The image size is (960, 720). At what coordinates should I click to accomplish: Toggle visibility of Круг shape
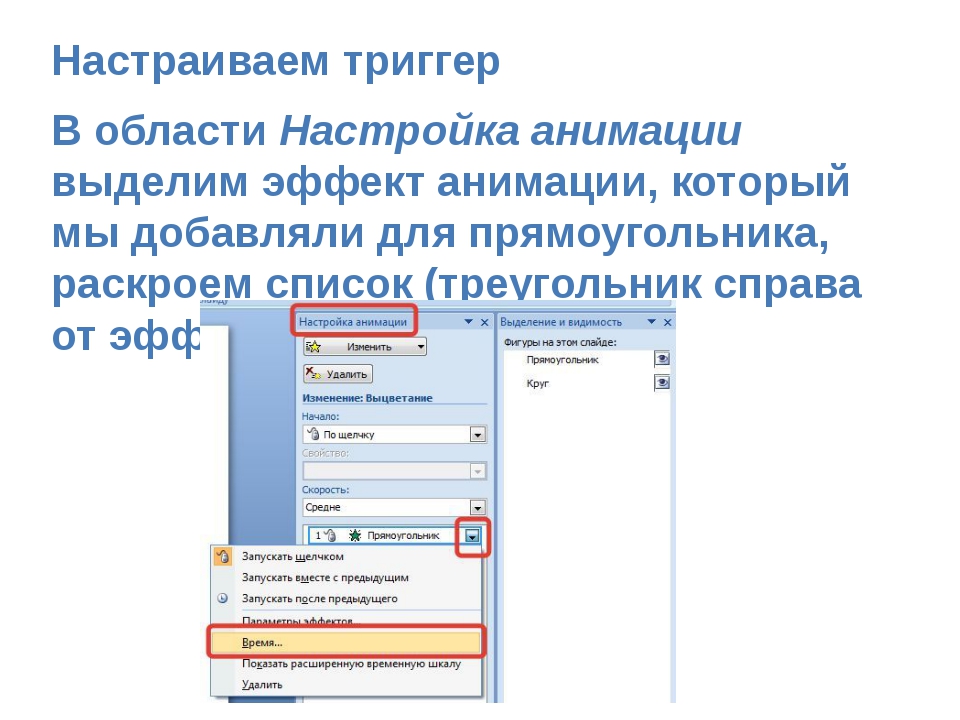[x=662, y=383]
